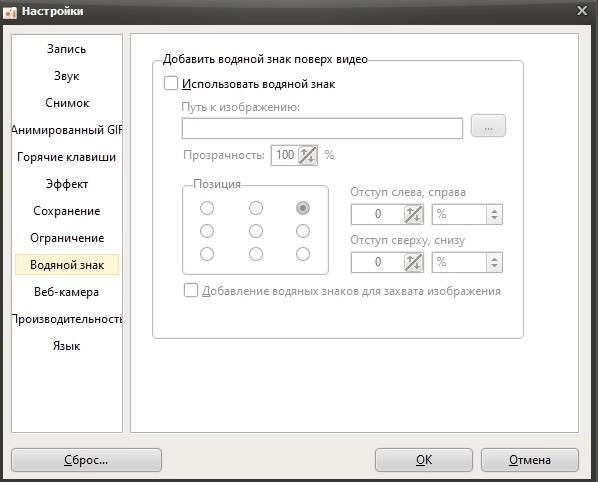This screenshot has height=482, width=598.
Task: Click the Отмена button
Action: tap(530, 460)
